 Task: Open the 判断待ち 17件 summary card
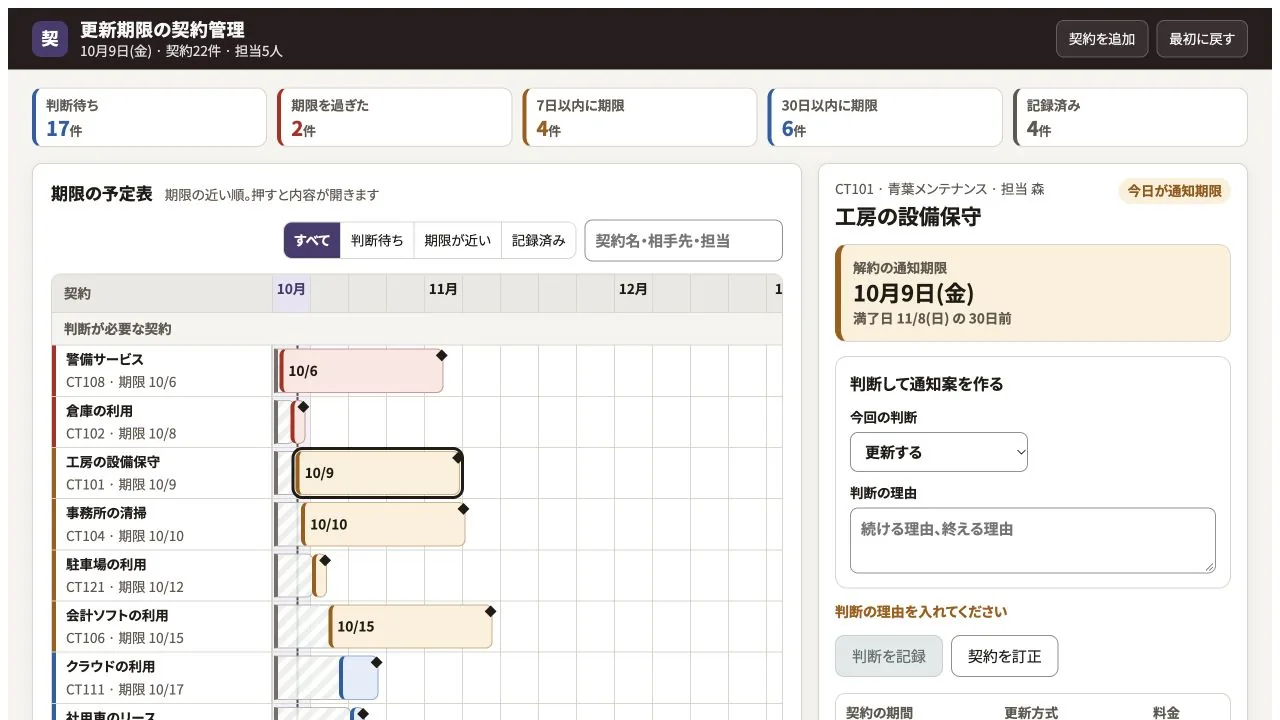[x=150, y=117]
